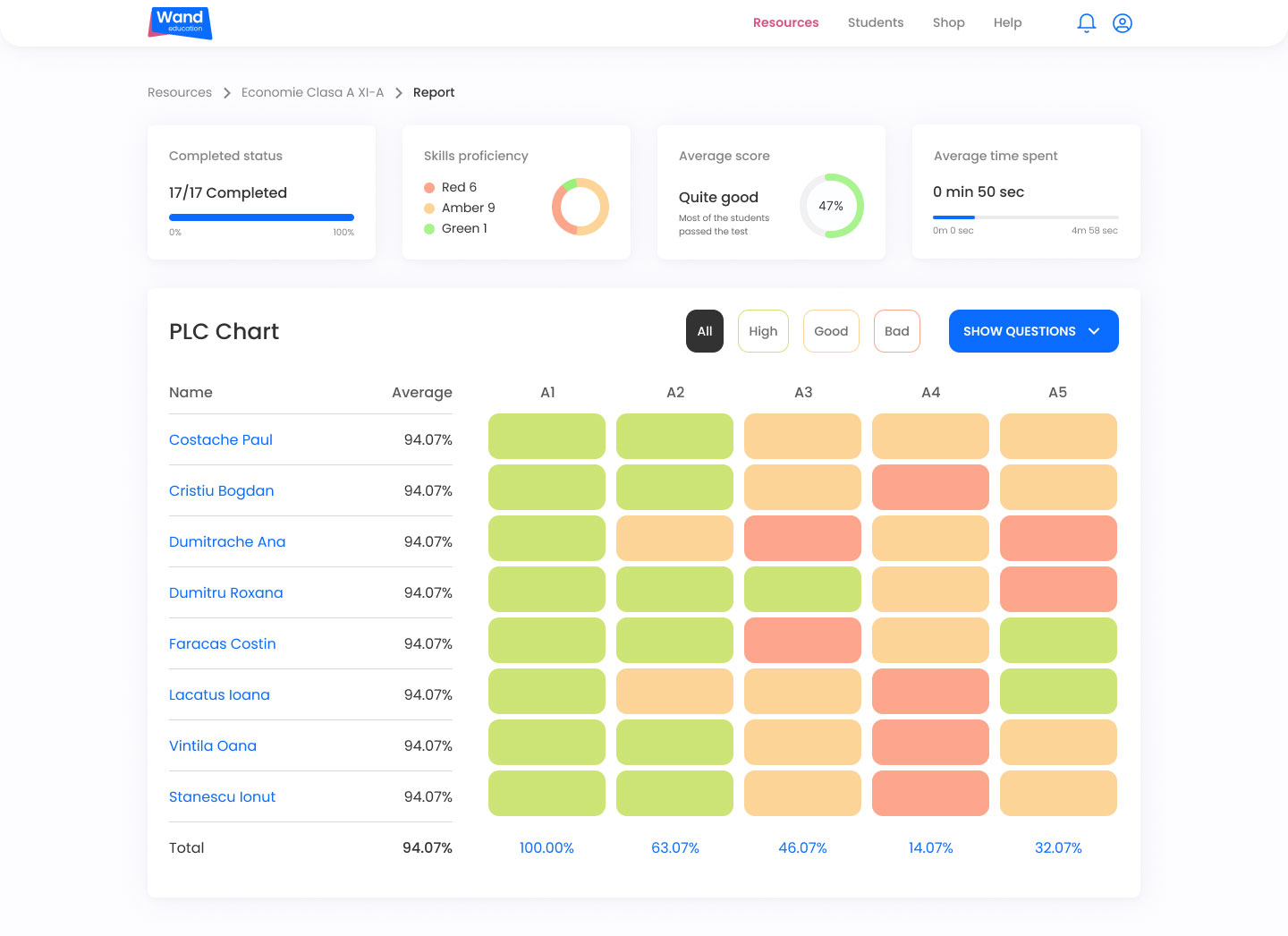This screenshot has width=1288, height=936.
Task: Open Costache Paul's student report
Action: point(221,440)
